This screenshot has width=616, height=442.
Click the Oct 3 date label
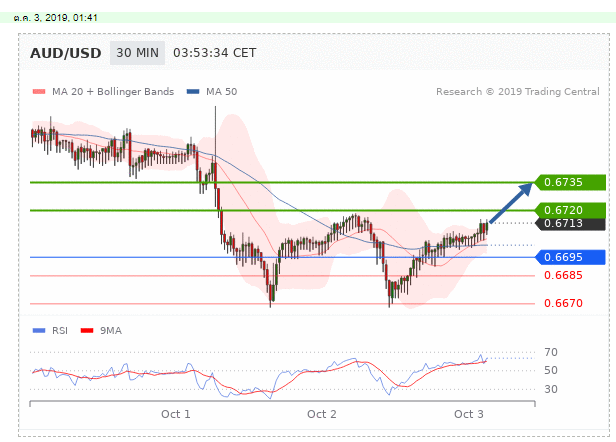point(469,414)
